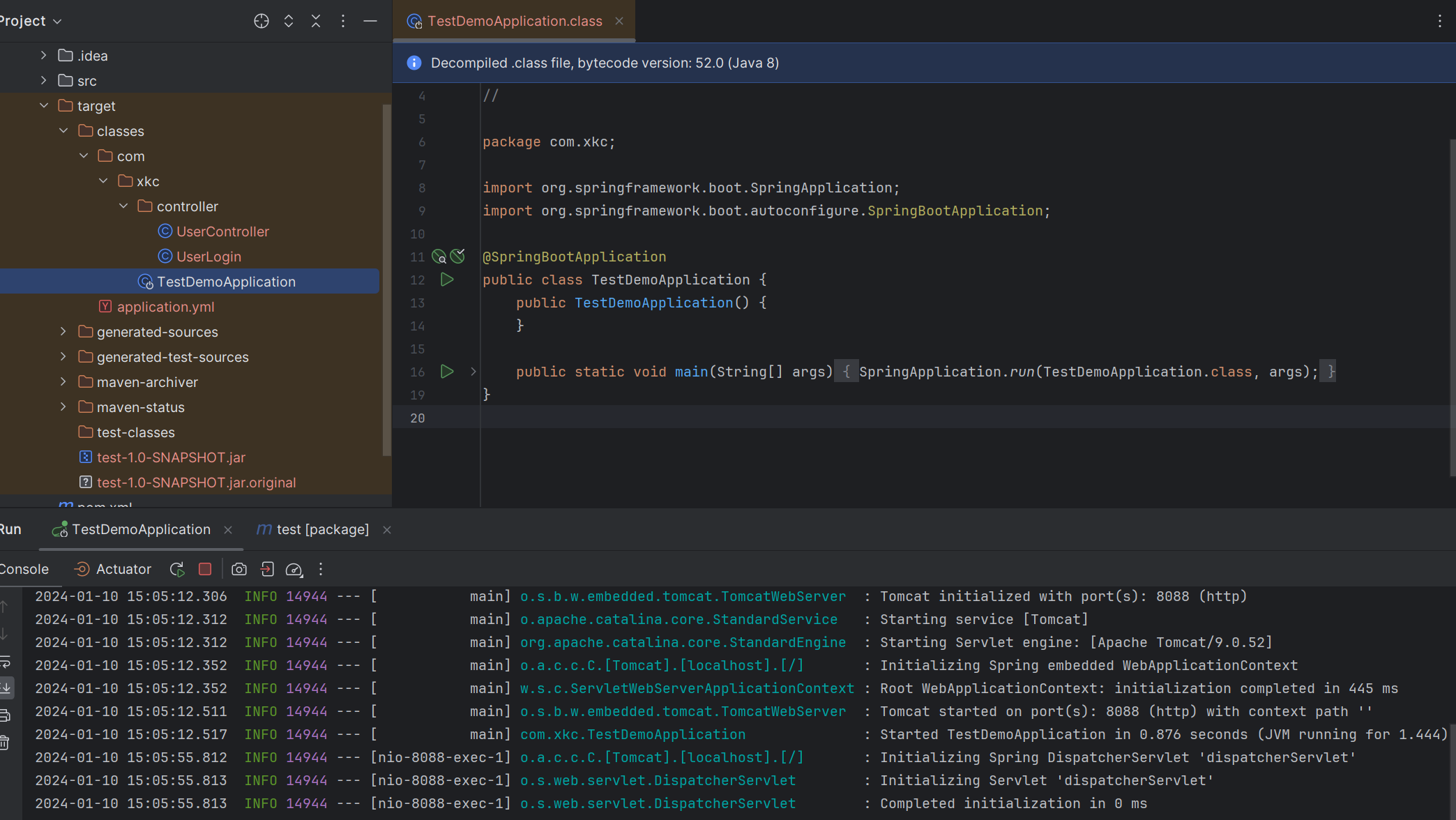
Task: Switch to test [package] run tab
Action: (x=314, y=530)
